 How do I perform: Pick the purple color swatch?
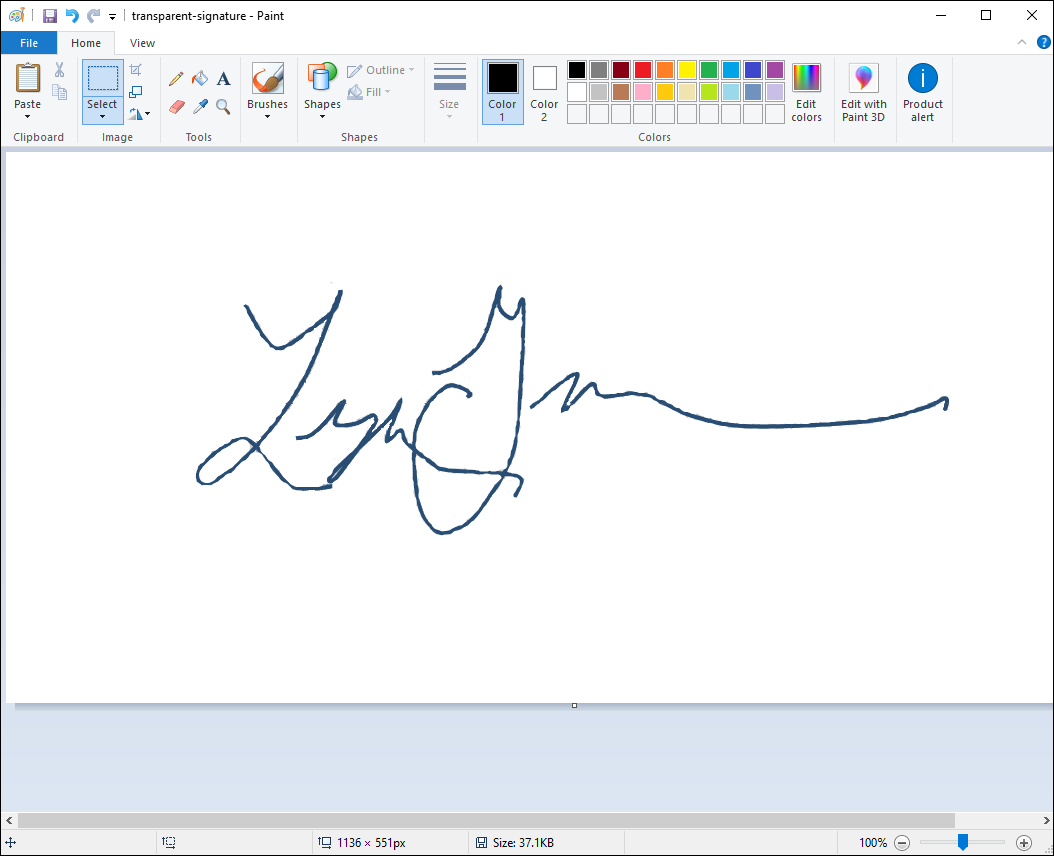coord(775,70)
